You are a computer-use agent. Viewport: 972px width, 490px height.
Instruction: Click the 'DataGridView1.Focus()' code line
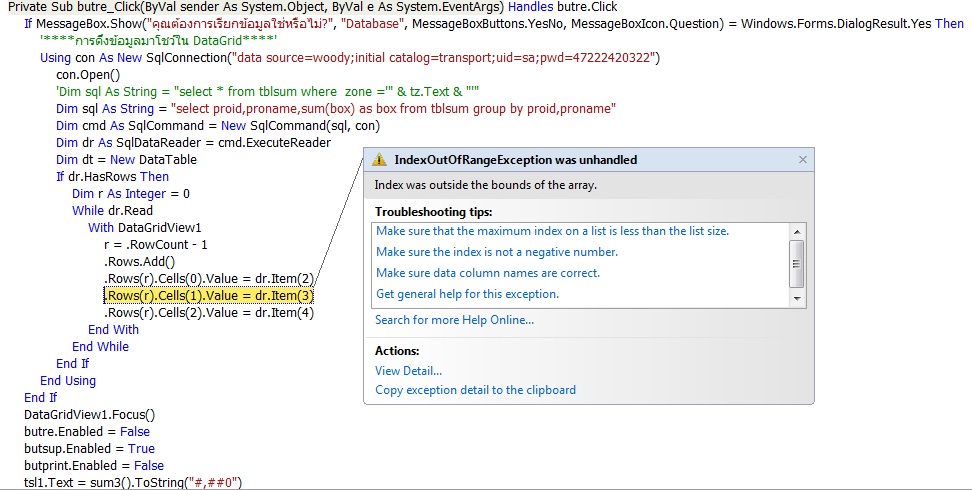click(x=90, y=415)
